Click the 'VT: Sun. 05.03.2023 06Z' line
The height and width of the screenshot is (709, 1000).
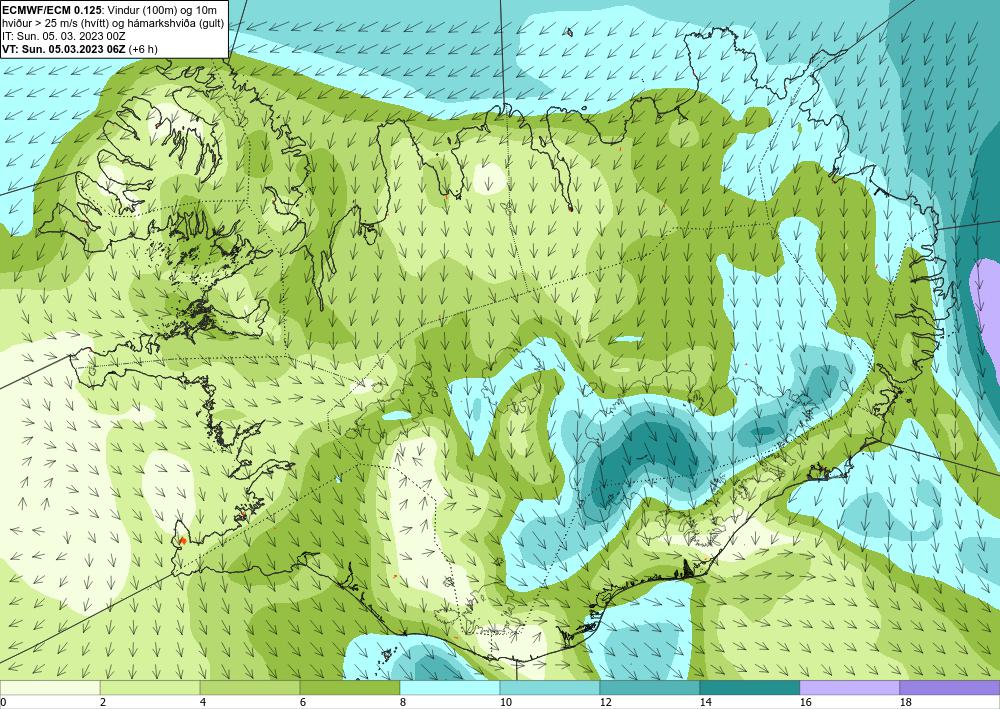tap(64, 49)
